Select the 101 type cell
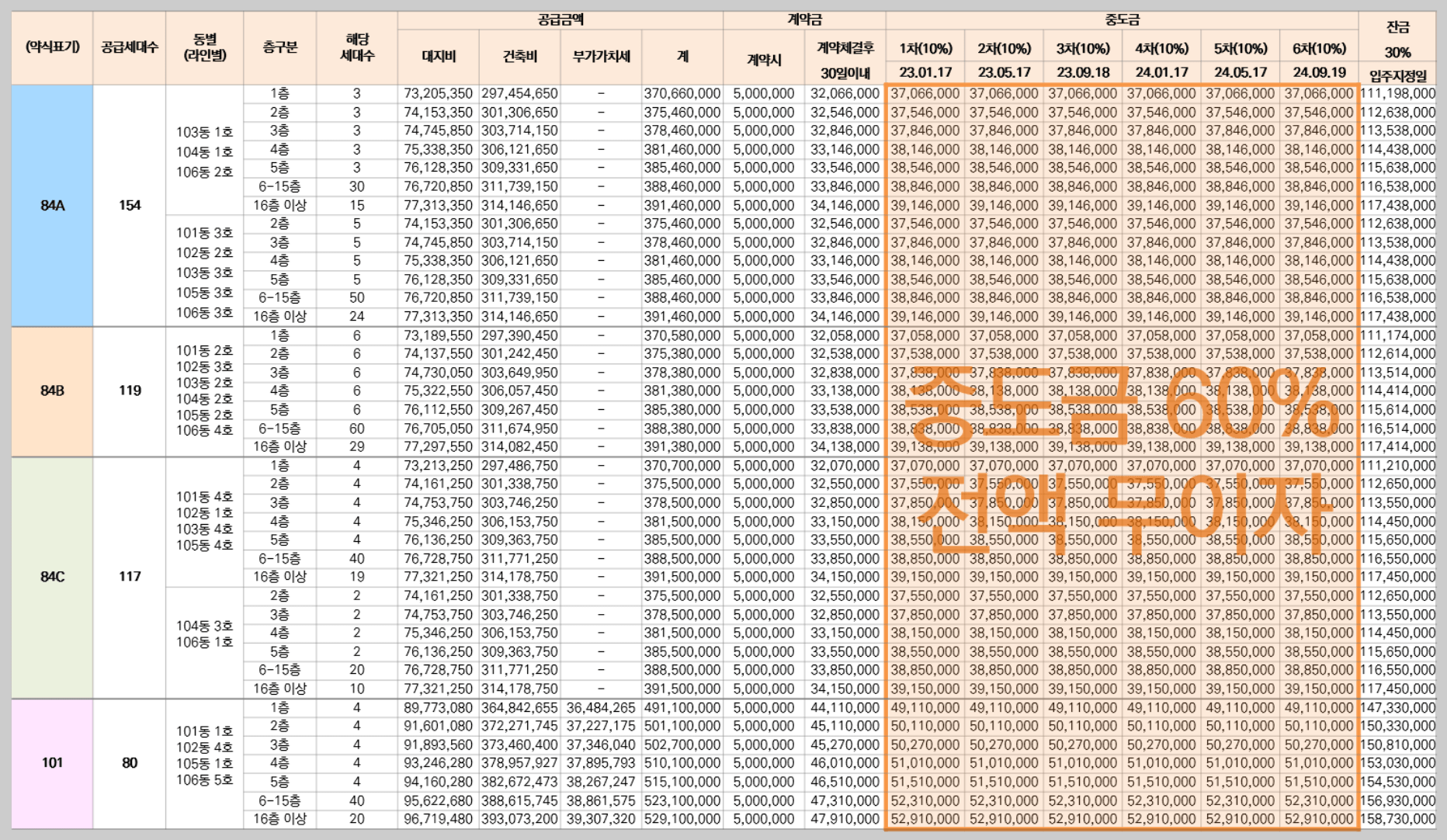The width and height of the screenshot is (1447, 840). (52, 763)
